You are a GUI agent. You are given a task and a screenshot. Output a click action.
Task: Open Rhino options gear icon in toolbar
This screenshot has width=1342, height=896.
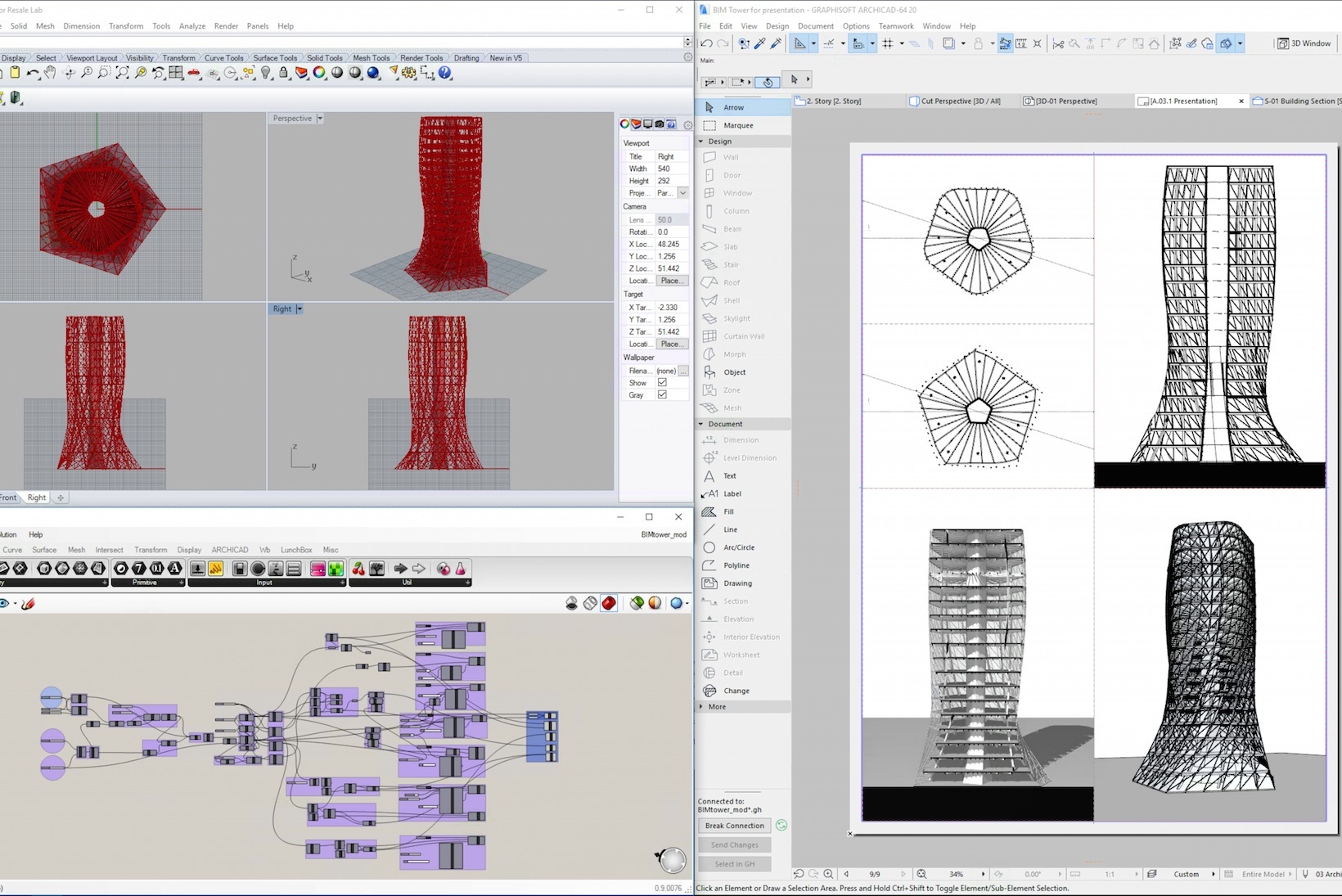408,73
